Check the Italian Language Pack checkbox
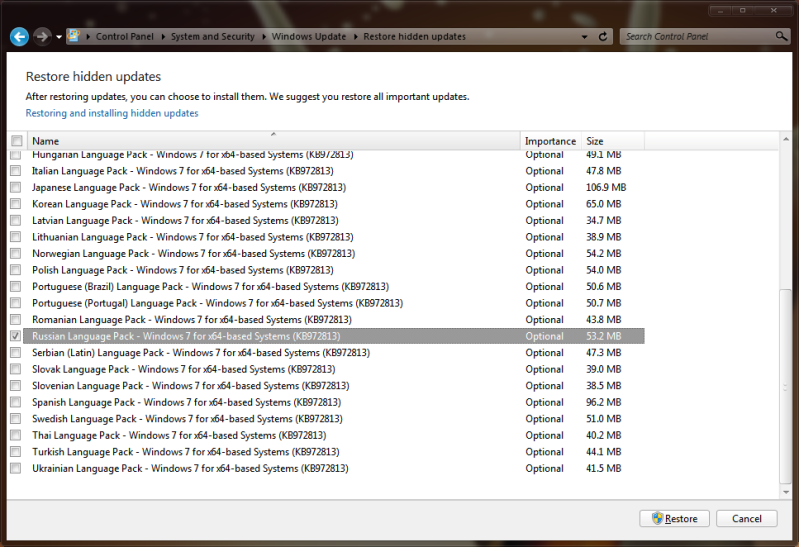Viewport: 799px width, 547px height. pyautogui.click(x=16, y=171)
